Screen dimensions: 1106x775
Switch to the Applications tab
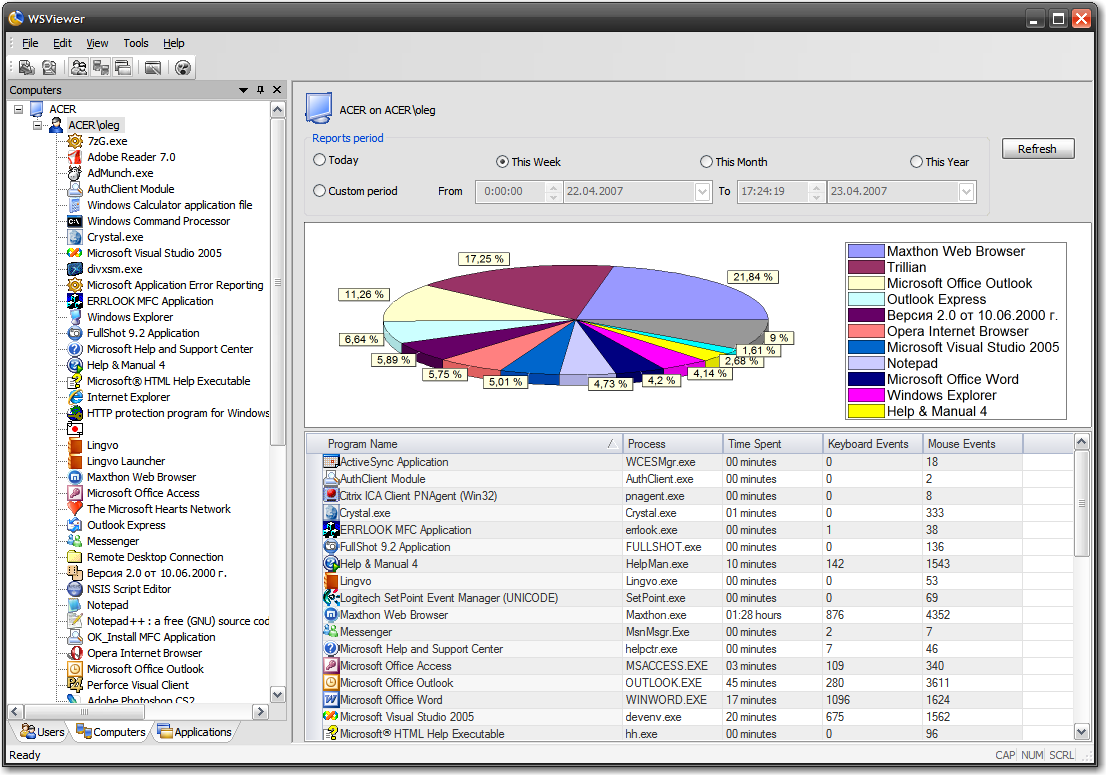click(194, 732)
